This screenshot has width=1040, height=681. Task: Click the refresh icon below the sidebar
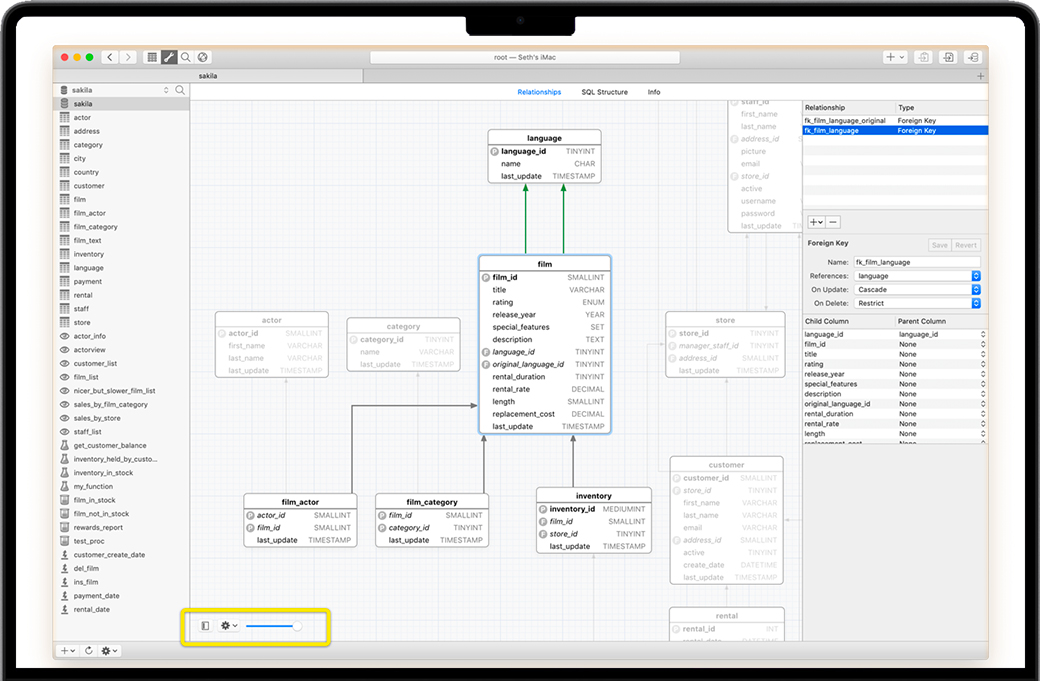coord(89,650)
